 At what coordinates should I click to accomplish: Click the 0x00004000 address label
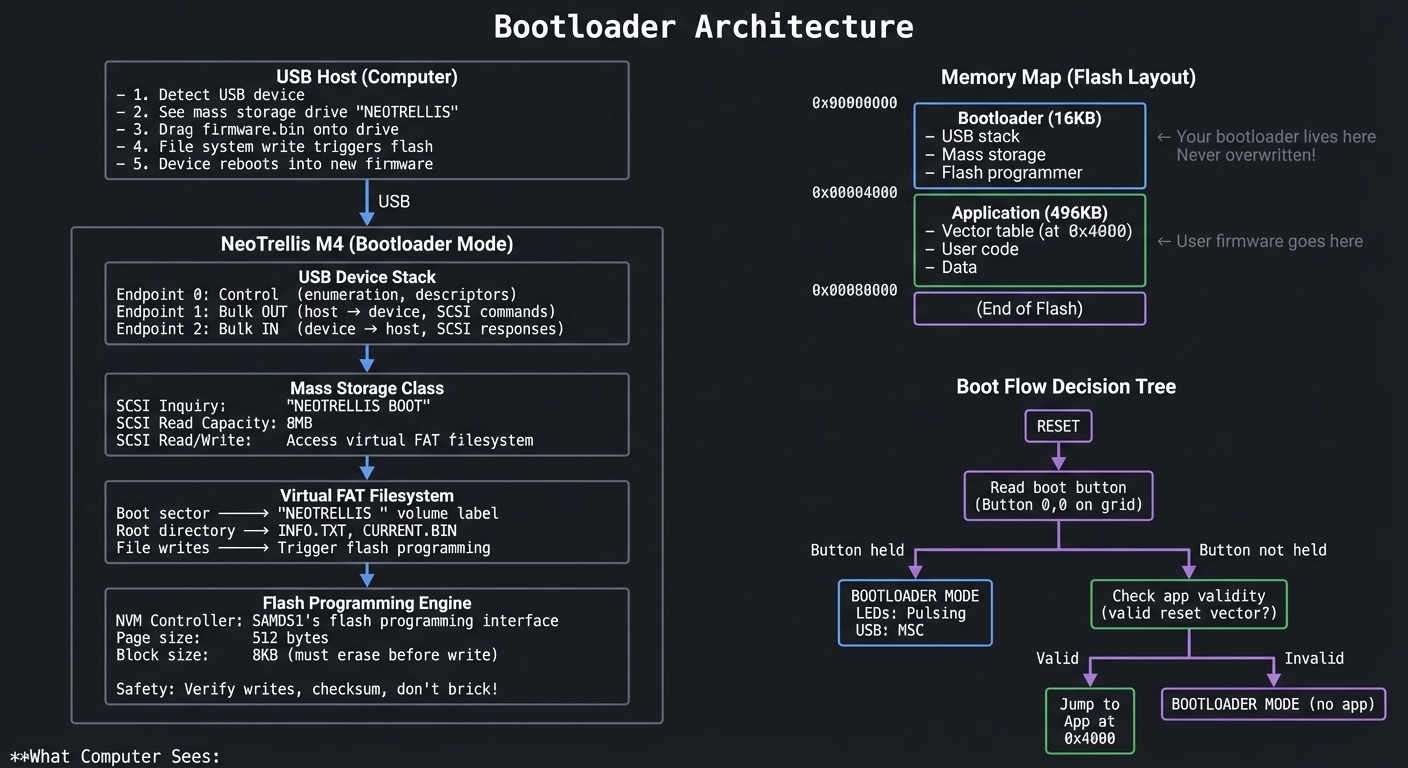854,192
